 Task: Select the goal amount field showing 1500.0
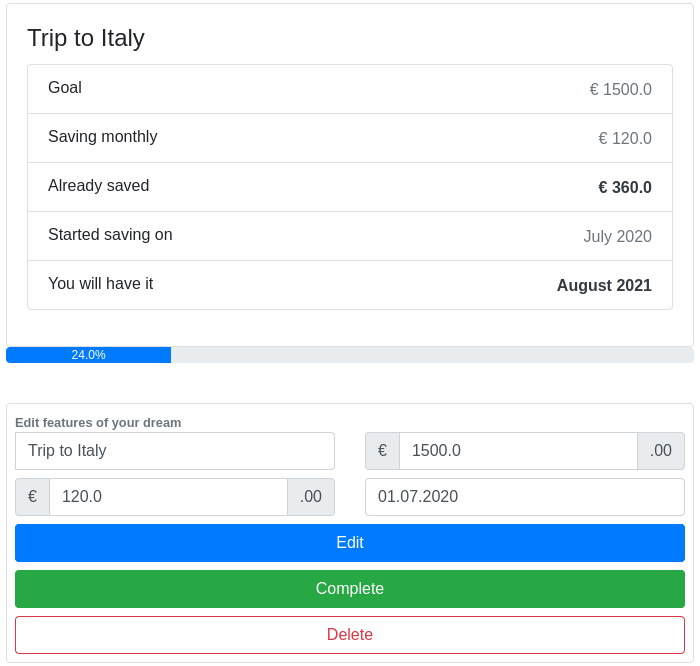518,450
